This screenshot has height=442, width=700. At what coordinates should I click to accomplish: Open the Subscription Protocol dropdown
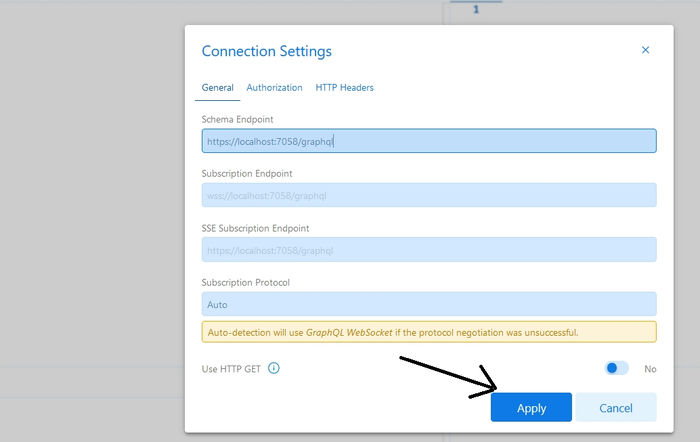point(429,304)
